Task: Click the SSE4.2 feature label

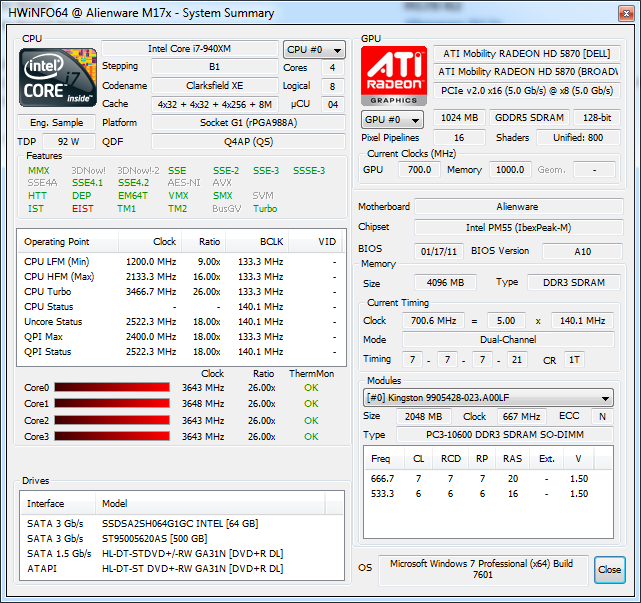Action: pyautogui.click(x=134, y=183)
